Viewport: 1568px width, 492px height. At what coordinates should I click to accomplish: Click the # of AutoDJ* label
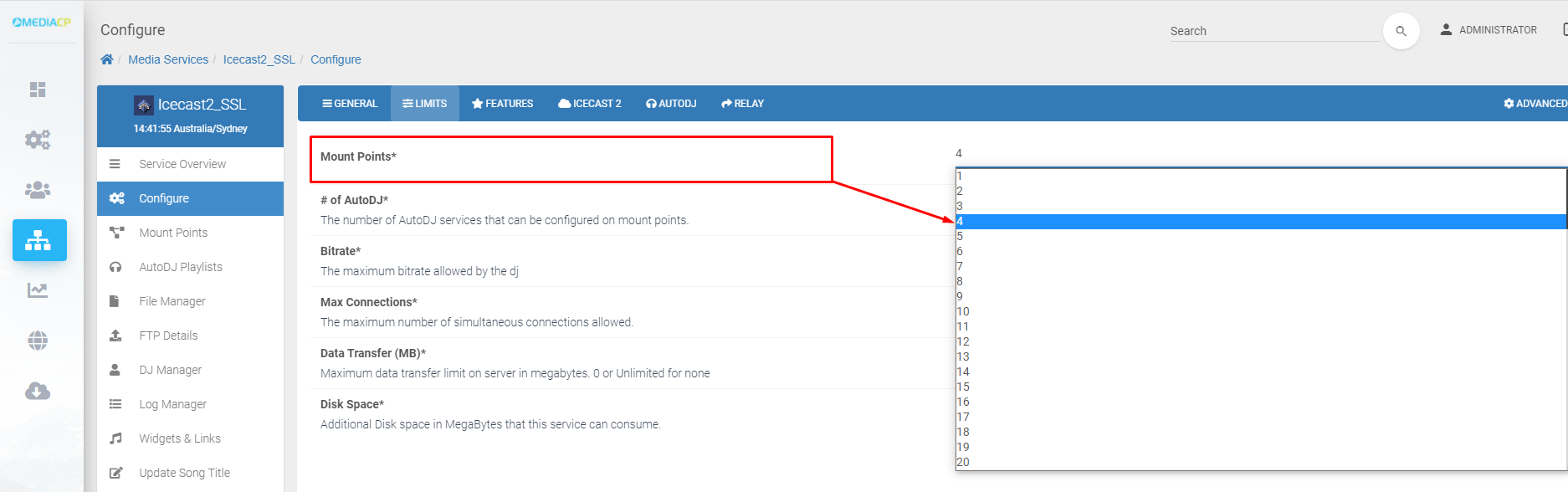(355, 200)
